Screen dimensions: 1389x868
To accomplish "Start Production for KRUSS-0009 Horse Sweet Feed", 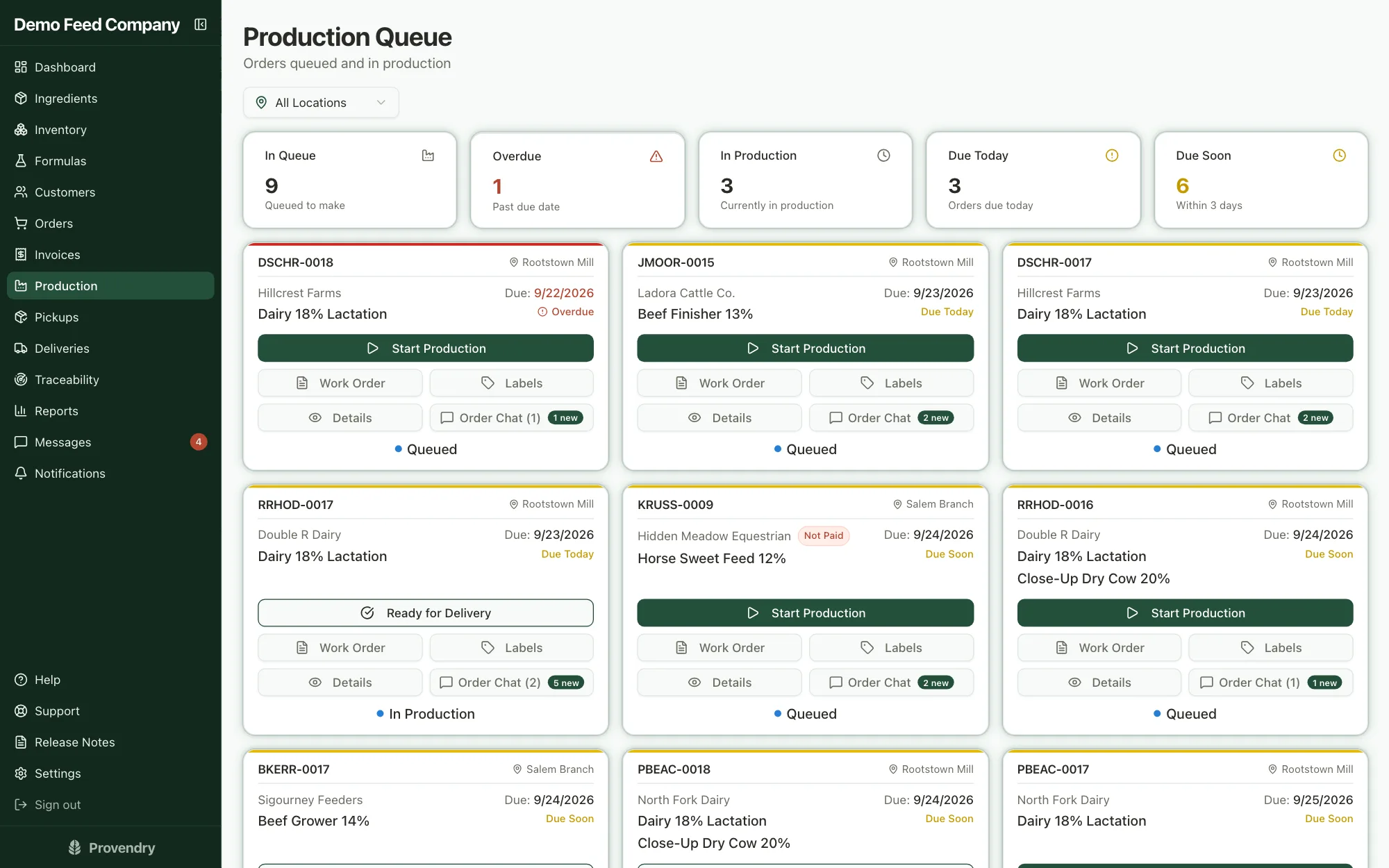I will pos(806,613).
